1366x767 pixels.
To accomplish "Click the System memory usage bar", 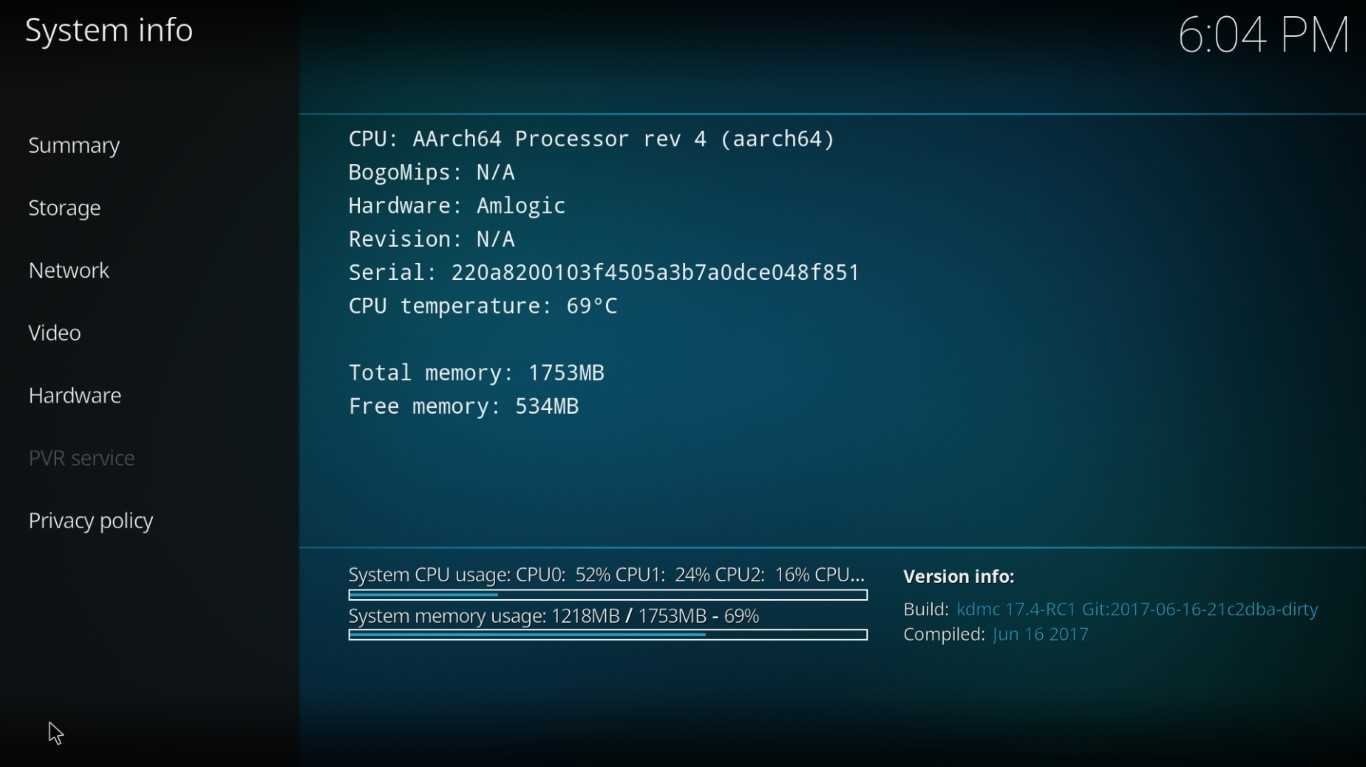I will point(608,635).
